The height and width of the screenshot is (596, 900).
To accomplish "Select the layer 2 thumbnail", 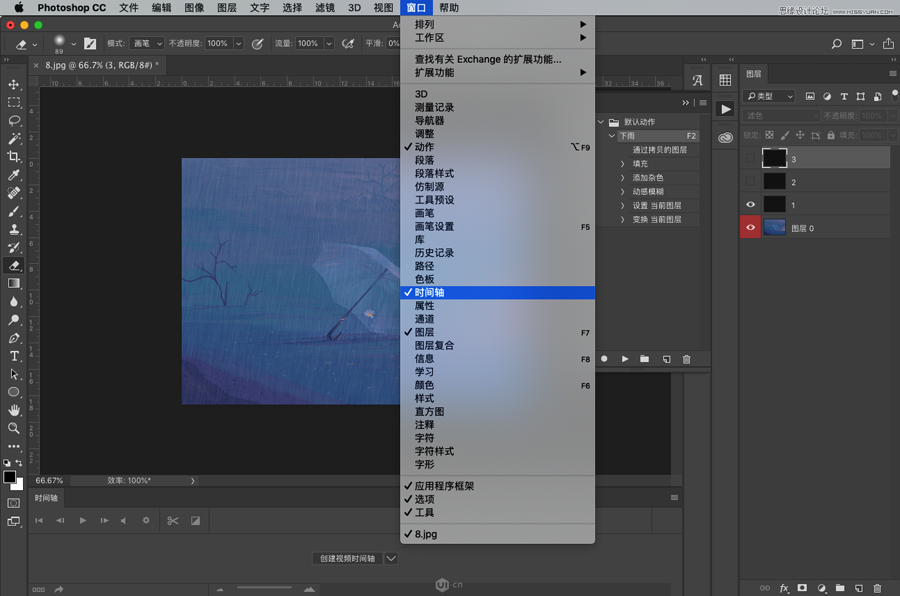I will 775,181.
